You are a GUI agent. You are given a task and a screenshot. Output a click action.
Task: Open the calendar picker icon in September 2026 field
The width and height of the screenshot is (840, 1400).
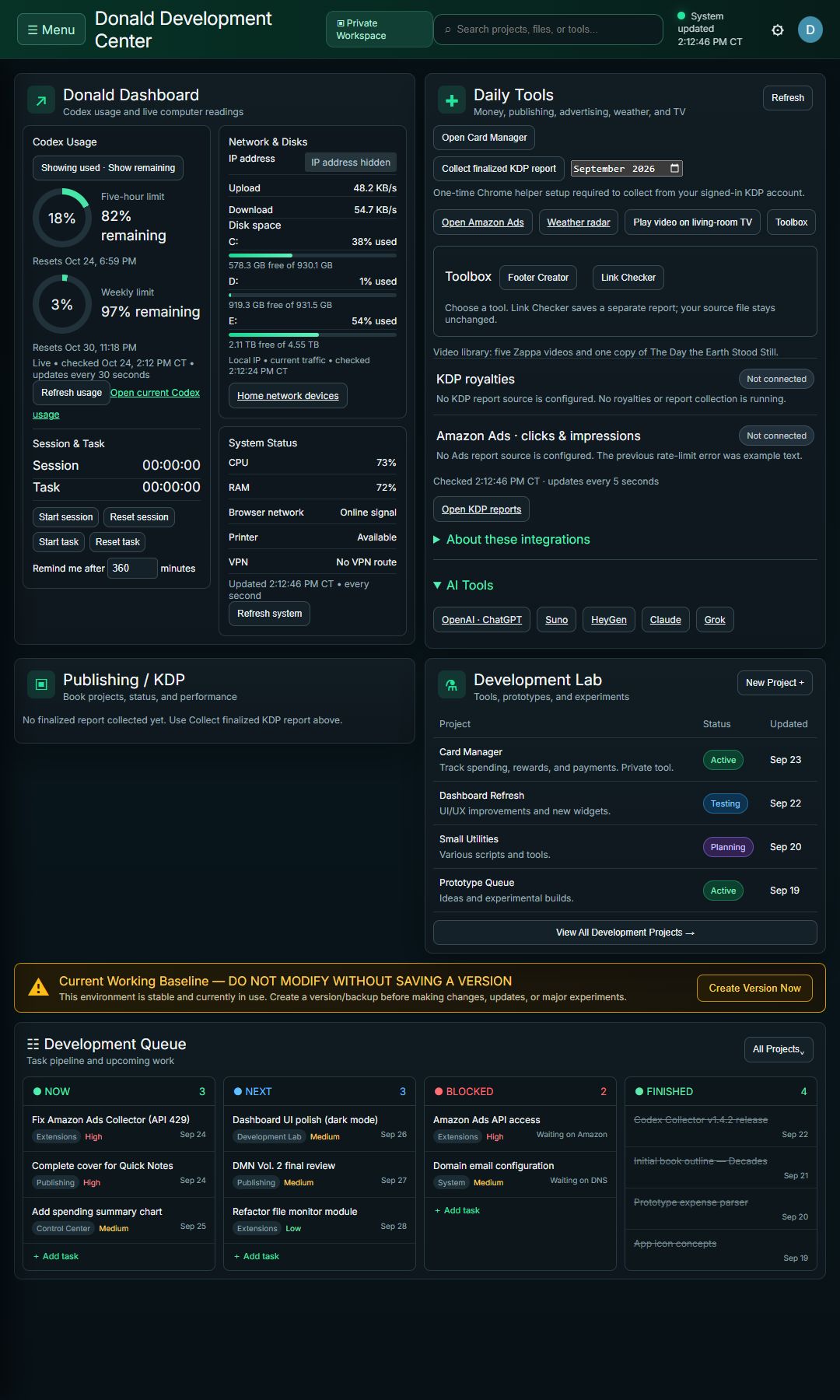coord(674,168)
